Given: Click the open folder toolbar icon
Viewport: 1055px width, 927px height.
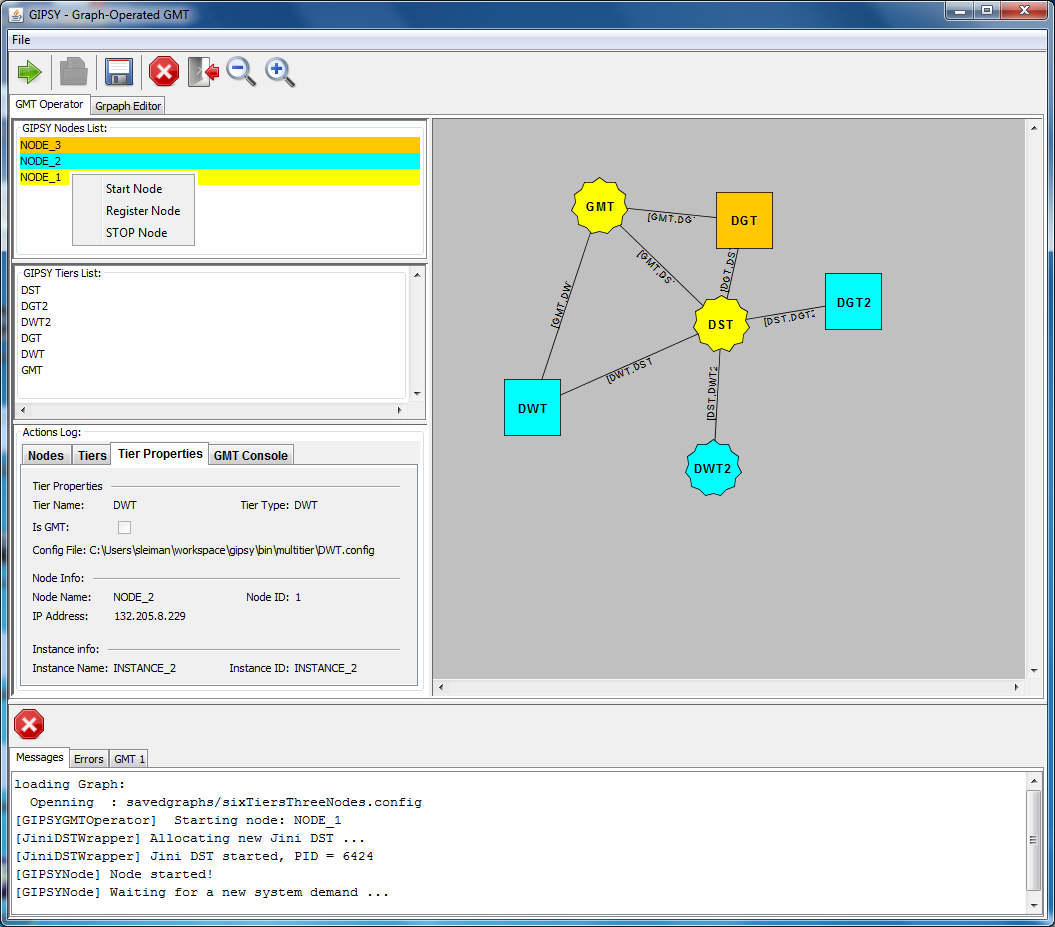Looking at the screenshot, I should point(74,72).
